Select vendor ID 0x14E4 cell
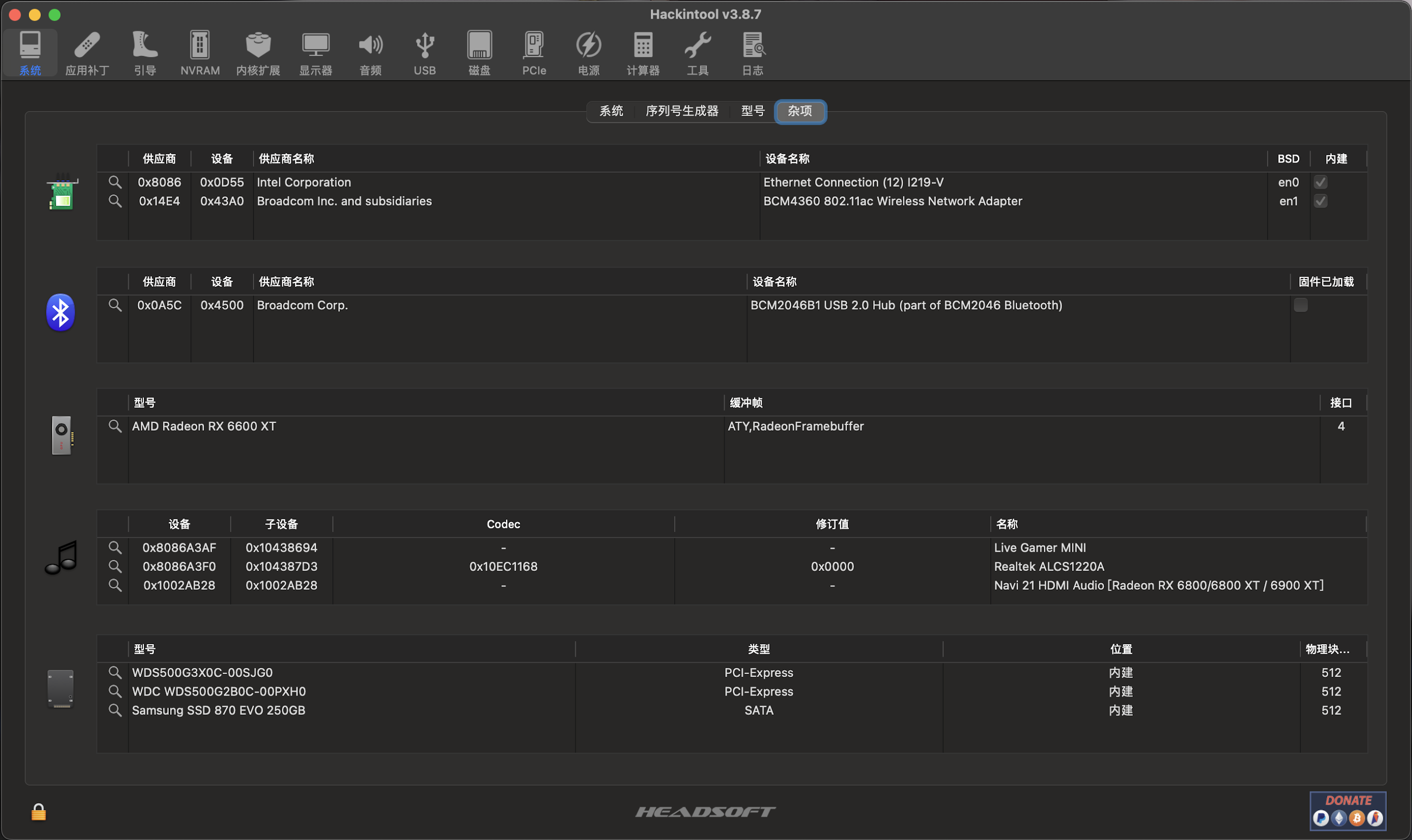 point(160,201)
